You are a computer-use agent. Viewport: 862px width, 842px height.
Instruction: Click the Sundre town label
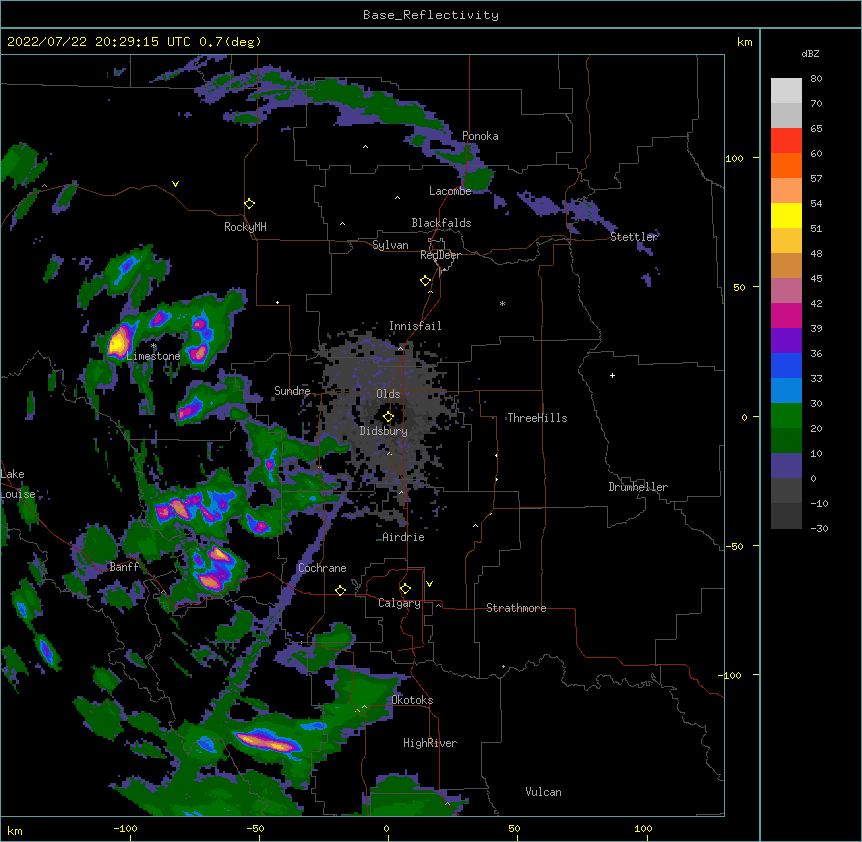pos(292,391)
